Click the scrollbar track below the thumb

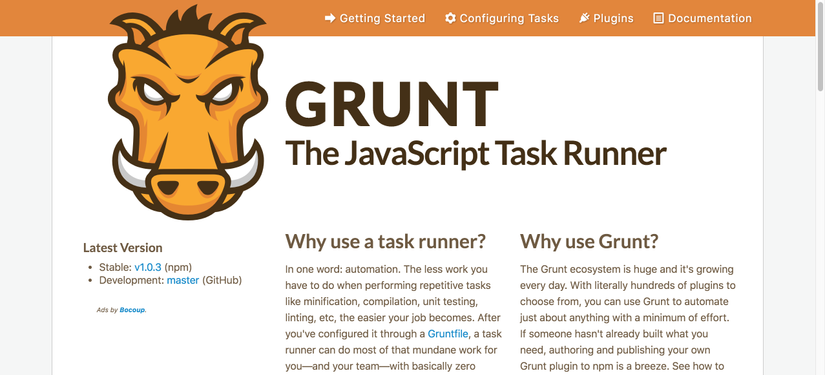click(x=820, y=237)
